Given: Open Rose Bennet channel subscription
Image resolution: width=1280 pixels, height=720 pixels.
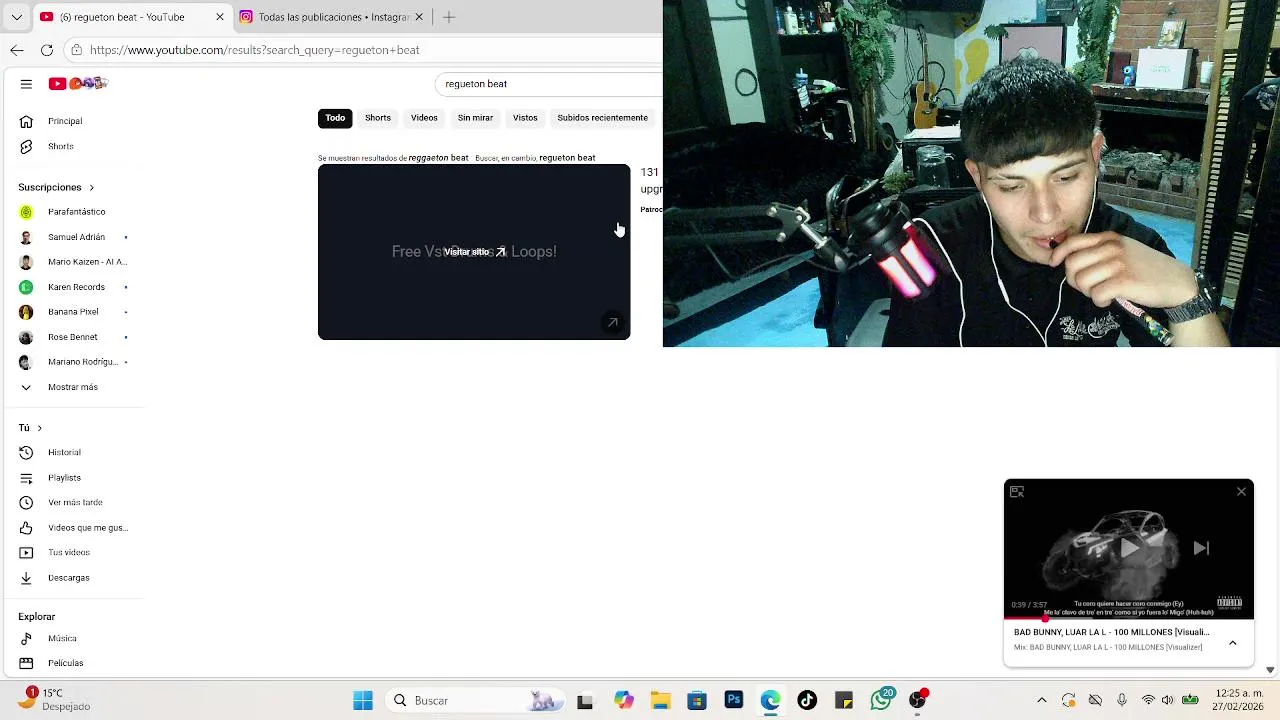Looking at the screenshot, I should [x=72, y=337].
